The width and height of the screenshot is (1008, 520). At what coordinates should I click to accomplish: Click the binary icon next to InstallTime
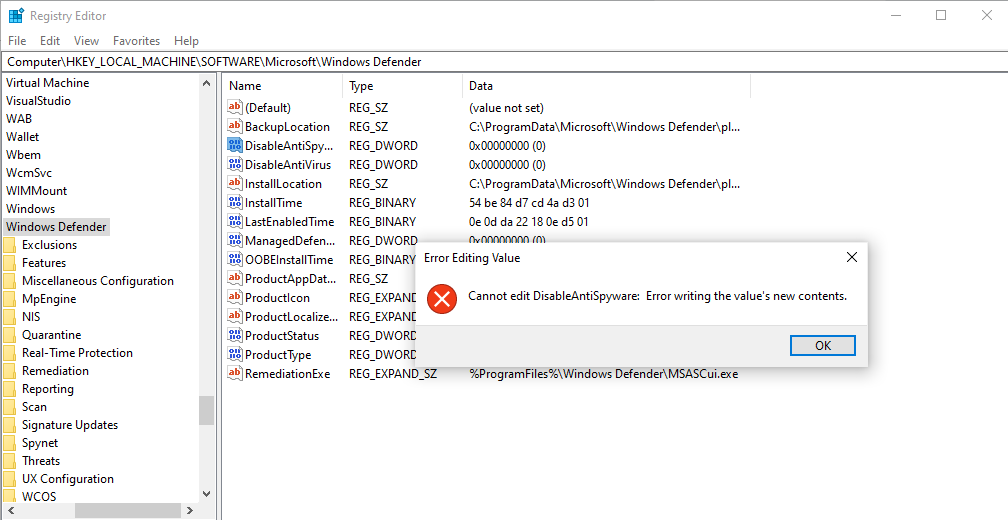[235, 203]
